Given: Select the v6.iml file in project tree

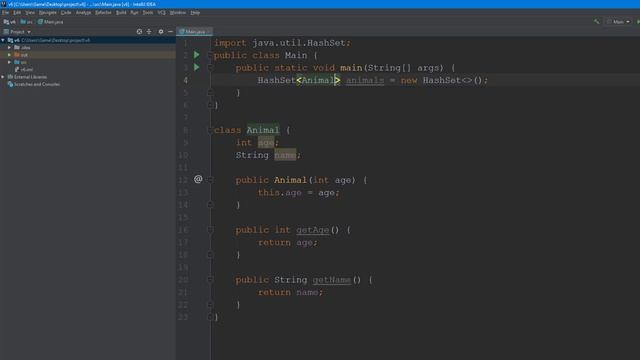Looking at the screenshot, I should point(24,69).
